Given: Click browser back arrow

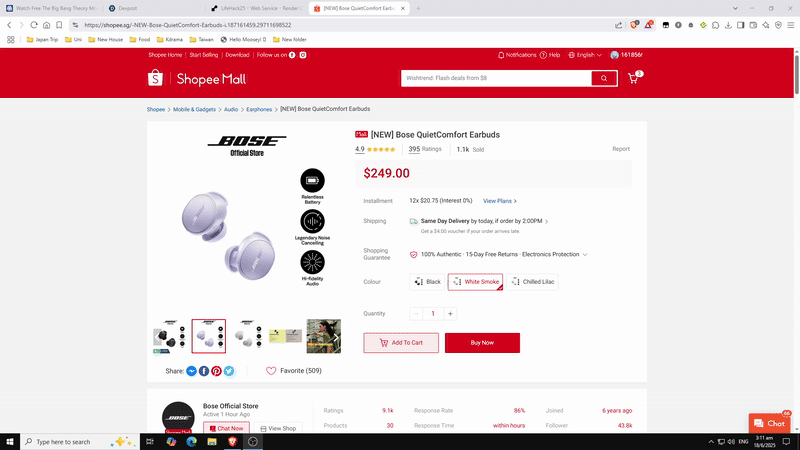Looking at the screenshot, I should (9, 25).
